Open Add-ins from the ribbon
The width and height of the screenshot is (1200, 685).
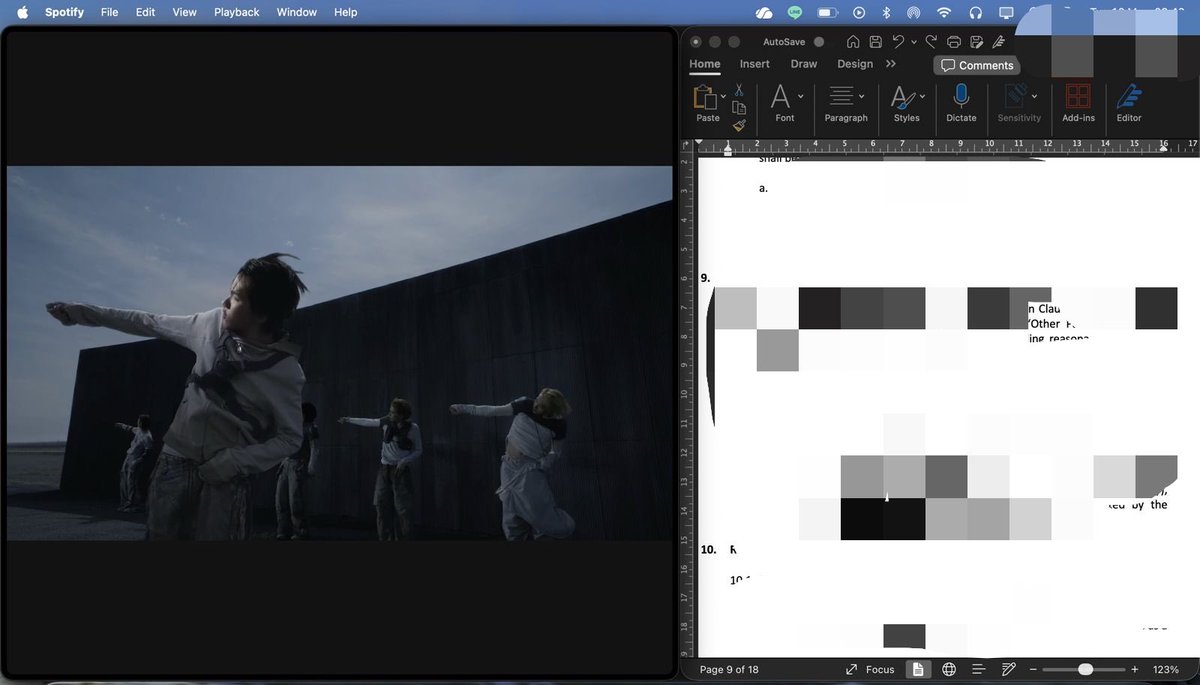click(1078, 104)
